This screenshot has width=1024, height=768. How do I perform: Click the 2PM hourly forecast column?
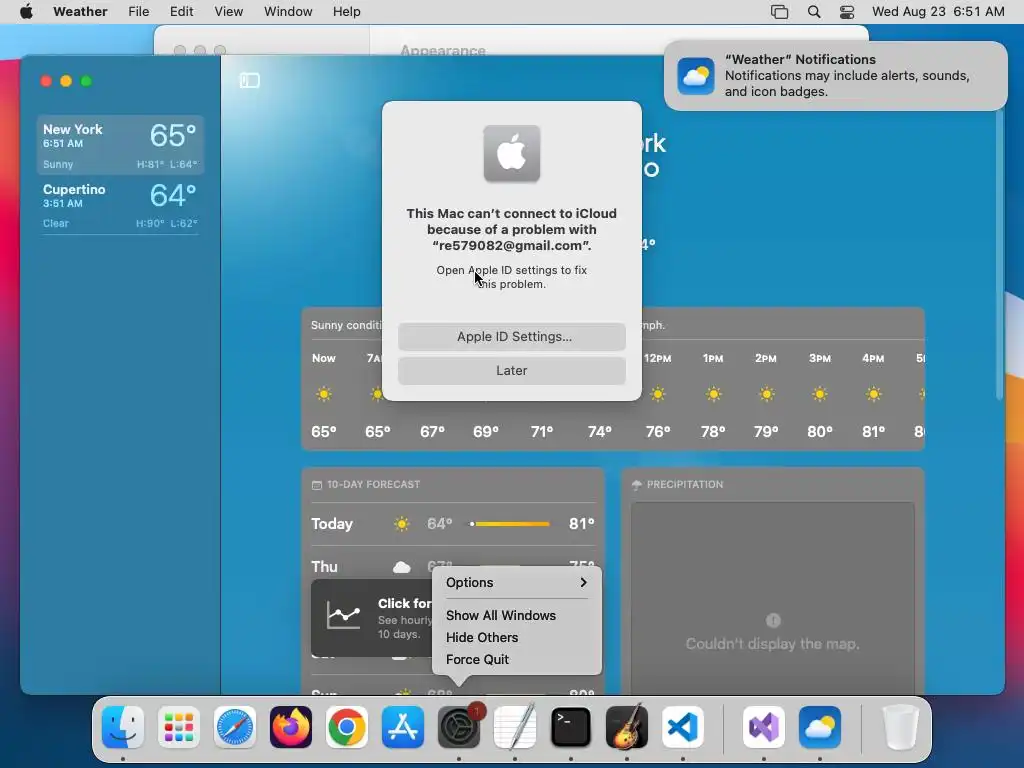point(766,394)
